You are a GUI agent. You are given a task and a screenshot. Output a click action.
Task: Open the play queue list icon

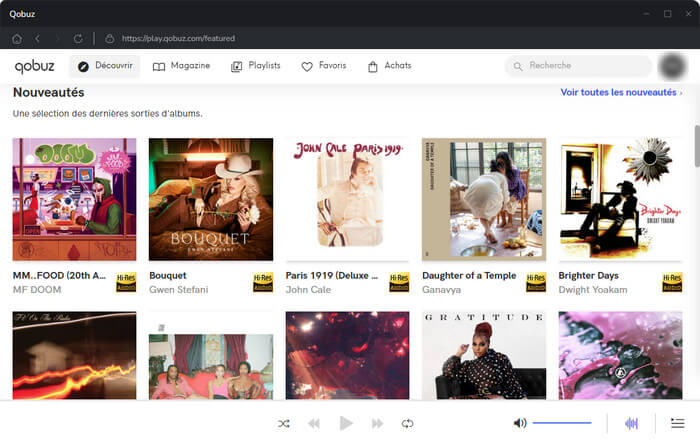point(677,423)
